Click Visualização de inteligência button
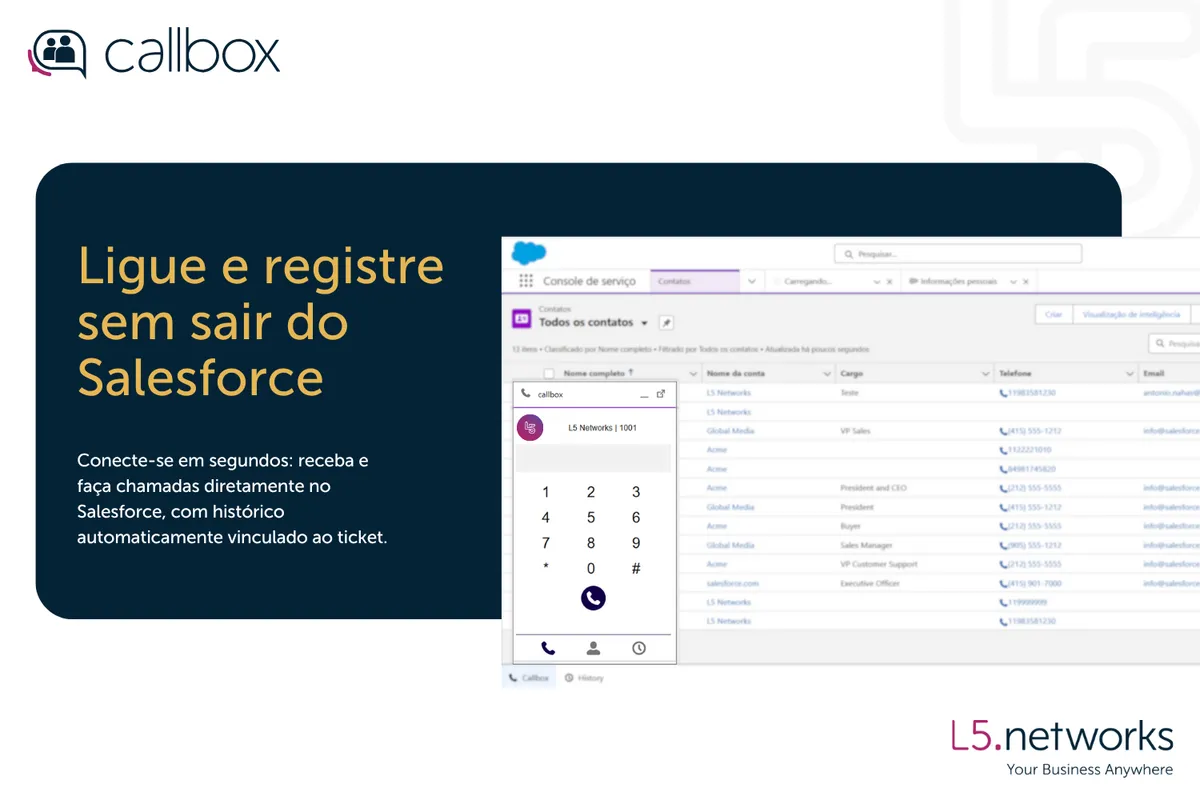 point(1131,314)
